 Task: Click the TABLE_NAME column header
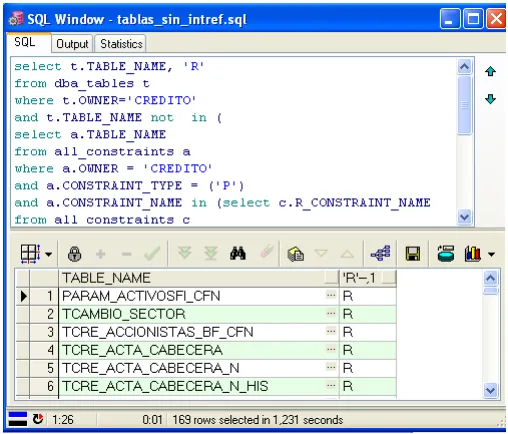(199, 278)
